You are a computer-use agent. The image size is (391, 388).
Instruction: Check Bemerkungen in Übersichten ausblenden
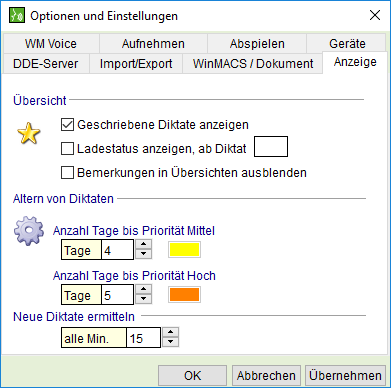[x=67, y=173]
